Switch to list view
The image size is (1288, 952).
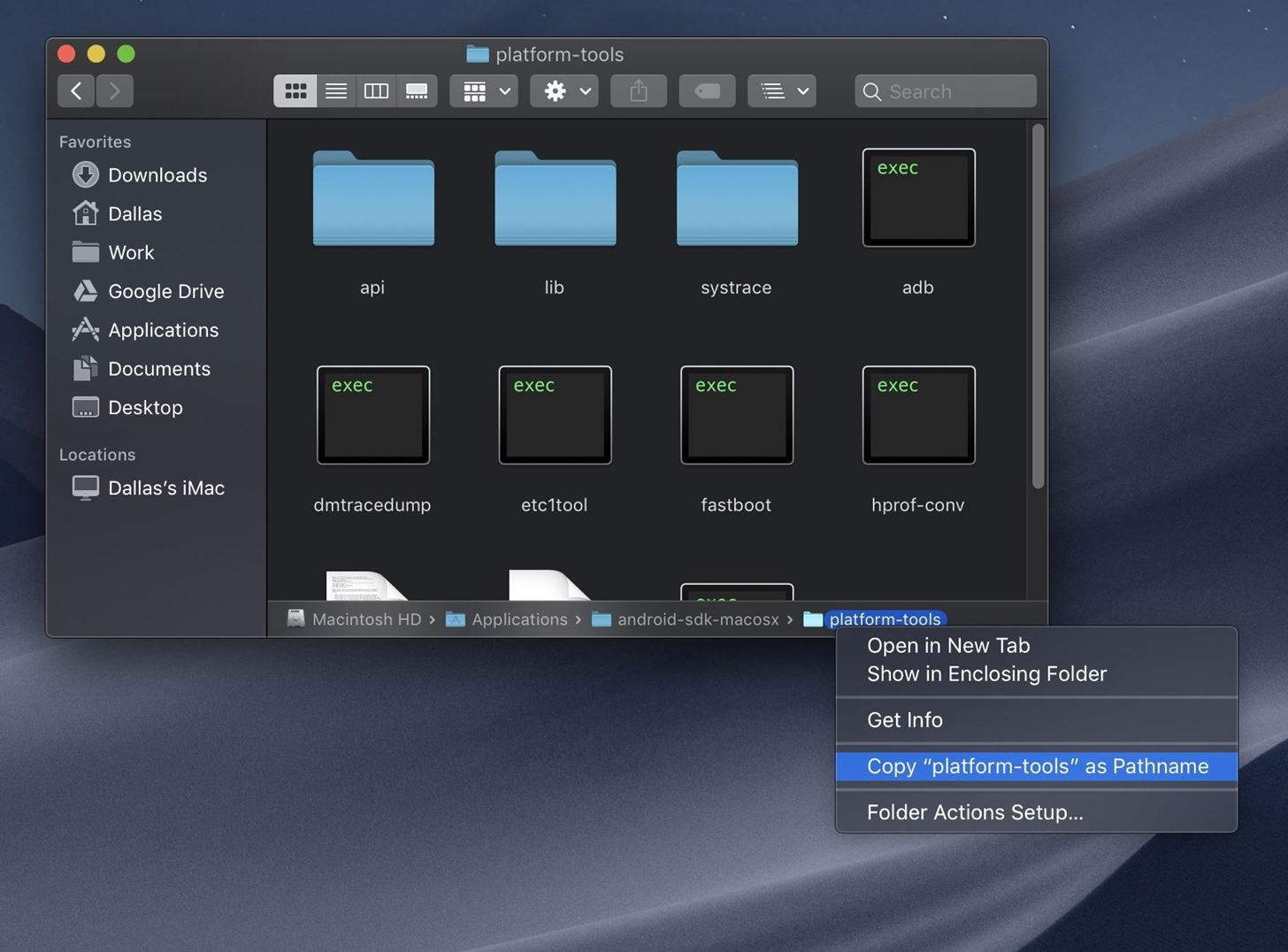tap(336, 91)
